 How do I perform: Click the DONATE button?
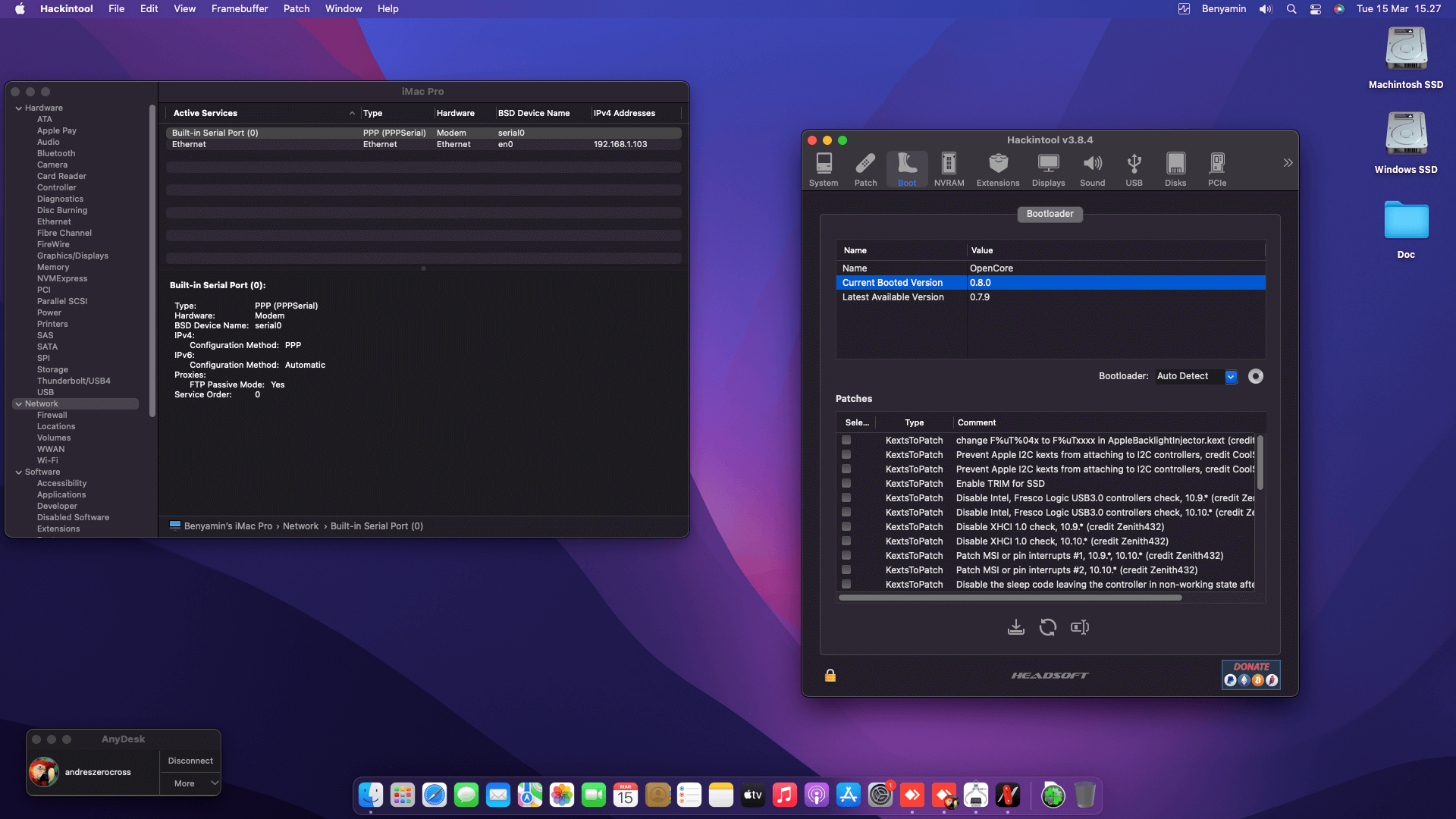pos(1251,674)
